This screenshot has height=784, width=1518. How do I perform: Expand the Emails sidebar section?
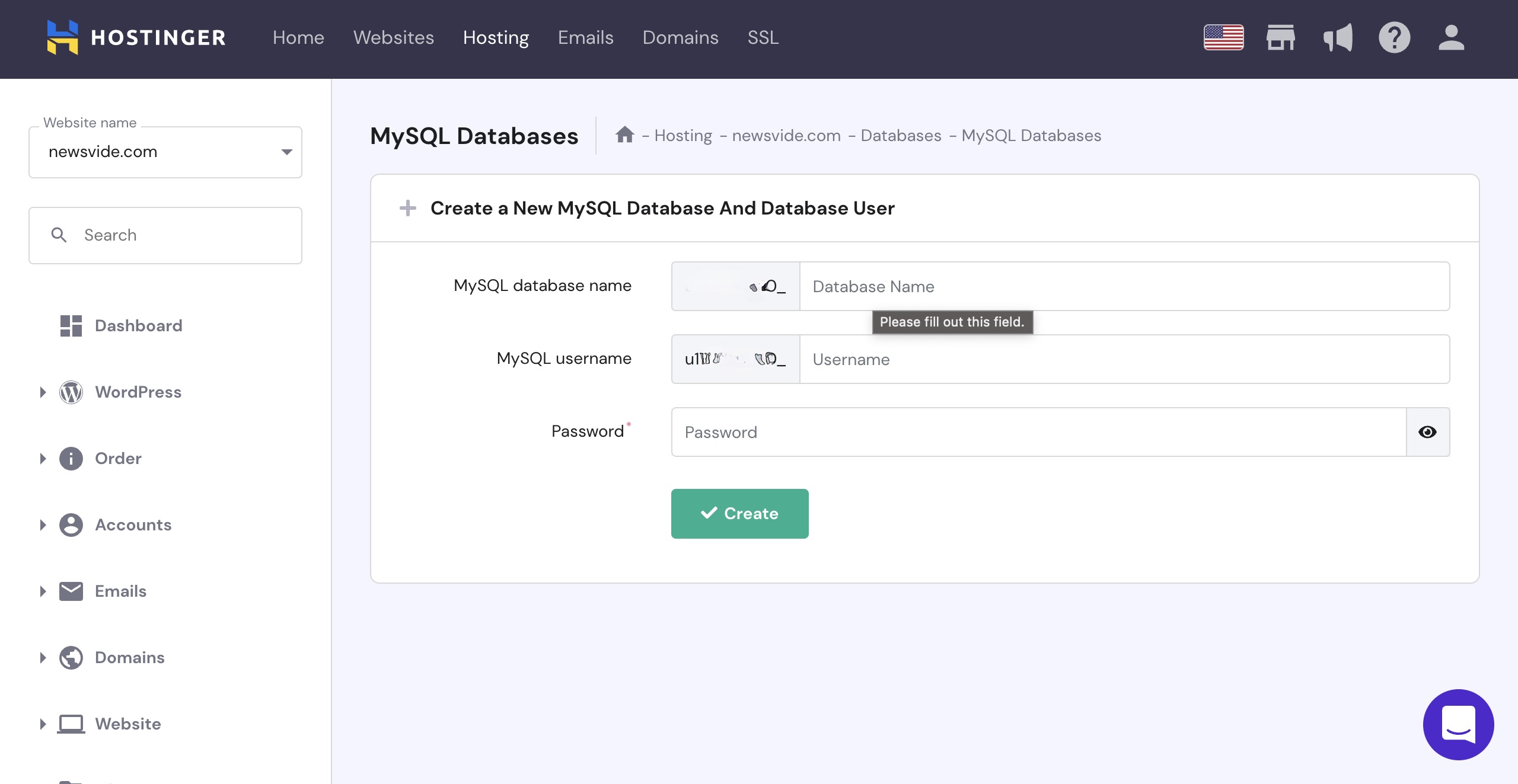point(43,591)
